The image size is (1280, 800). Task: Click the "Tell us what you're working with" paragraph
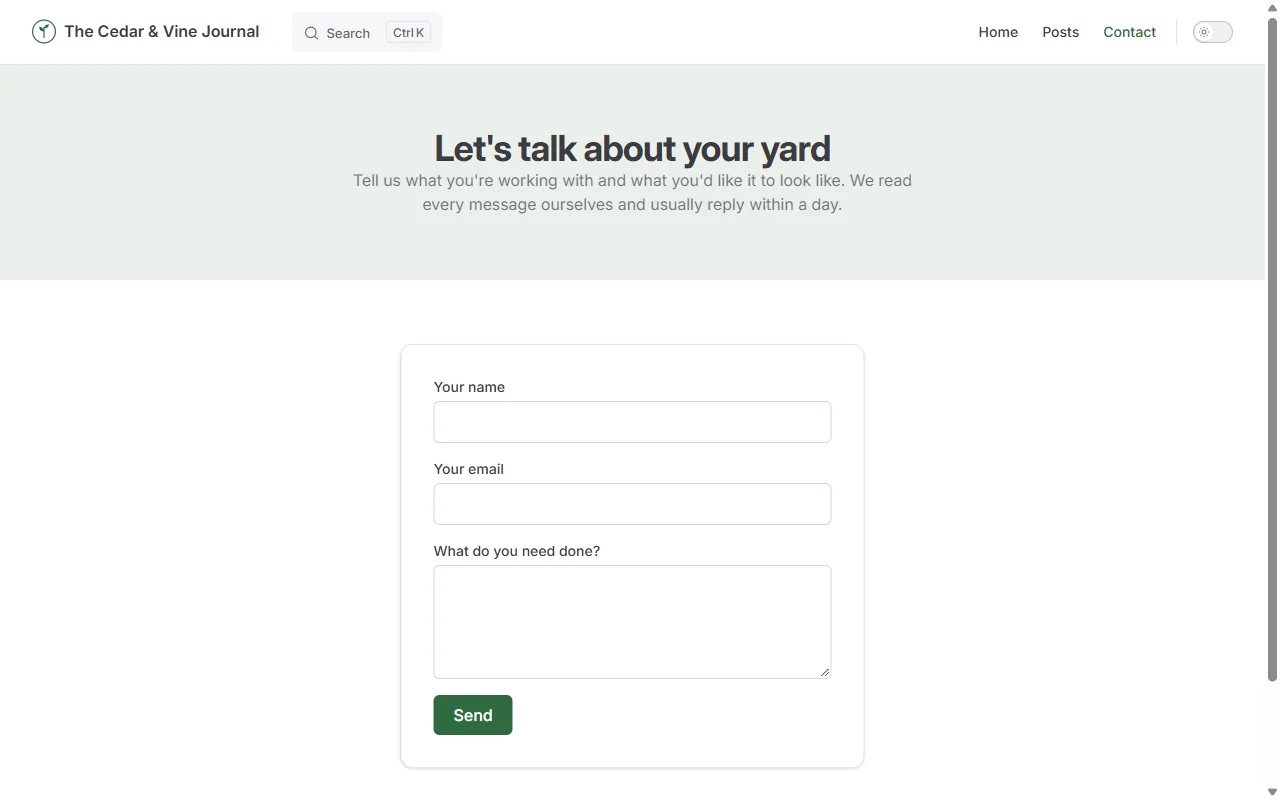632,193
